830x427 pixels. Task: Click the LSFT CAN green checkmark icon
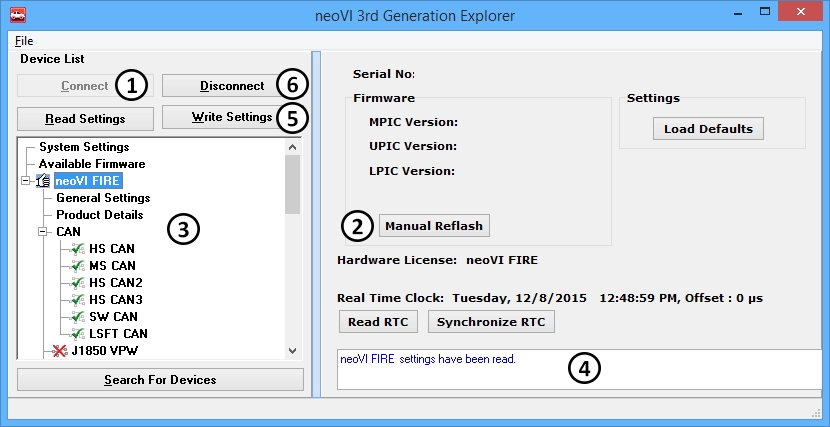click(78, 334)
